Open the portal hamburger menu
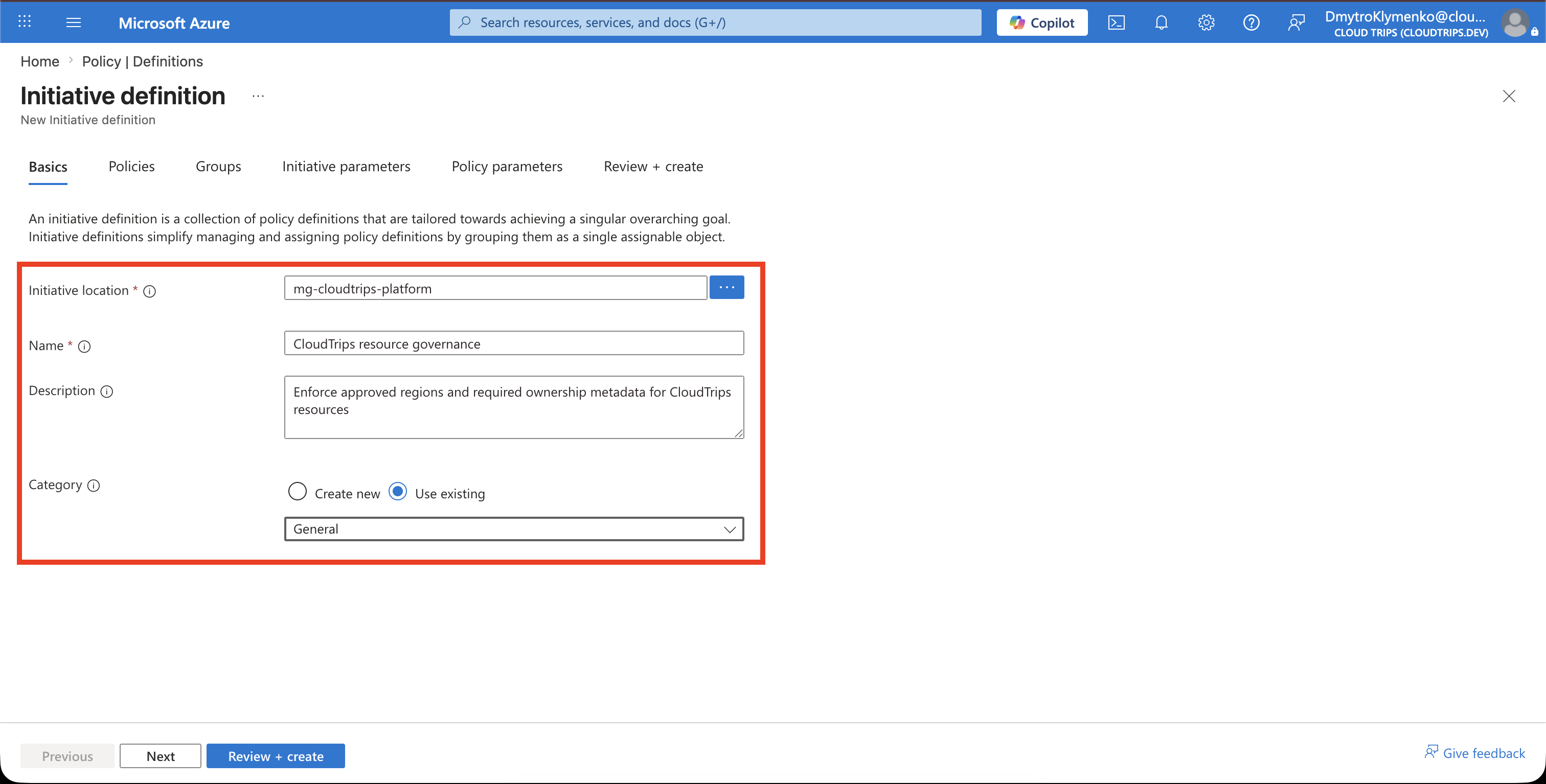 coord(73,22)
